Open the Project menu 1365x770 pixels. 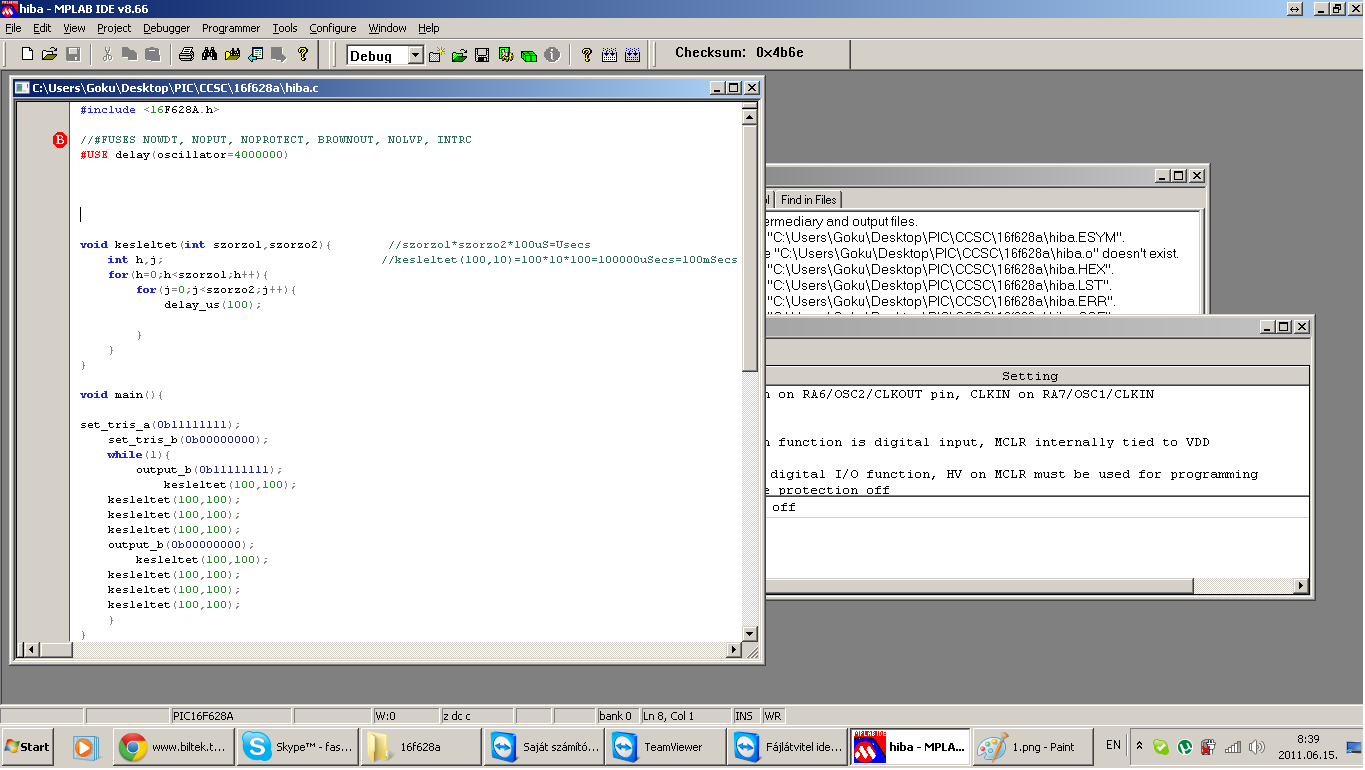[114, 28]
